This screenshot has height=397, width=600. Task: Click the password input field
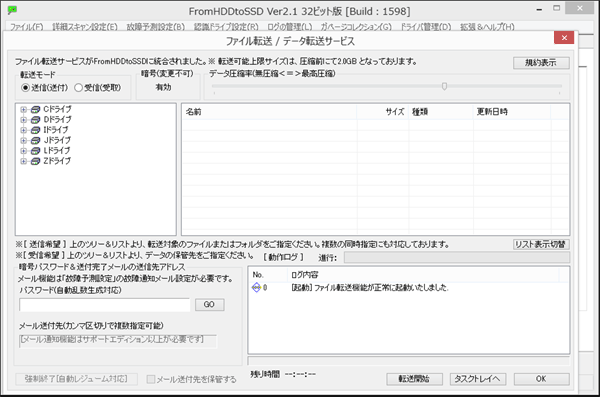click(x=104, y=305)
